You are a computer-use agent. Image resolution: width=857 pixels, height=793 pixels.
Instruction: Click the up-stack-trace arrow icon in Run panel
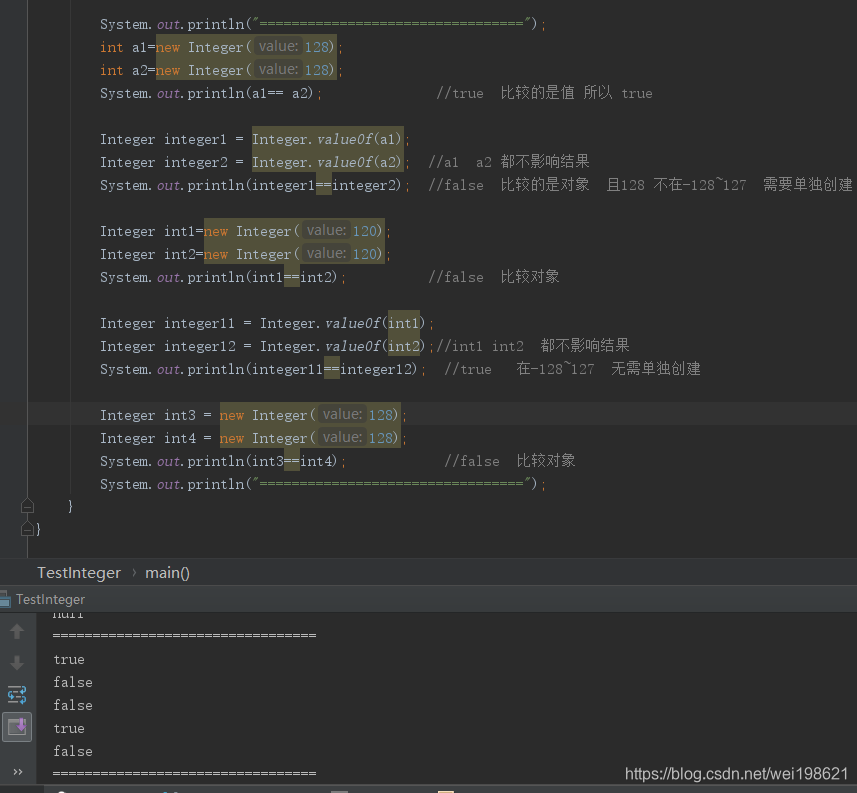click(x=17, y=631)
